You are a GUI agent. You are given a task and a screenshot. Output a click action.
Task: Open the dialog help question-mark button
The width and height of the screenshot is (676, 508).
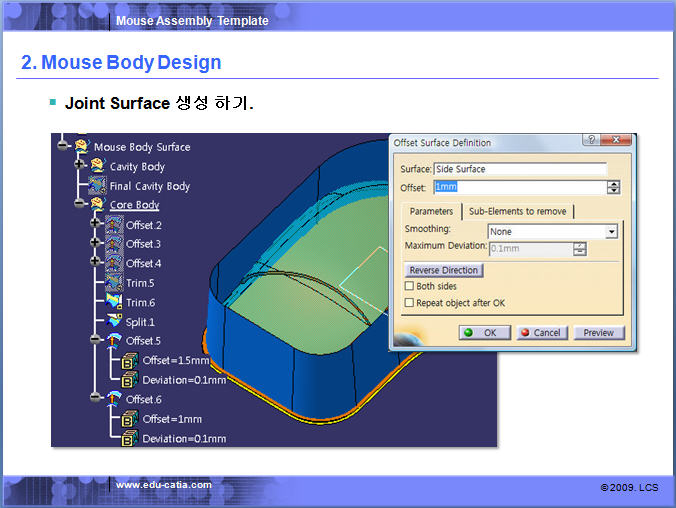point(590,141)
